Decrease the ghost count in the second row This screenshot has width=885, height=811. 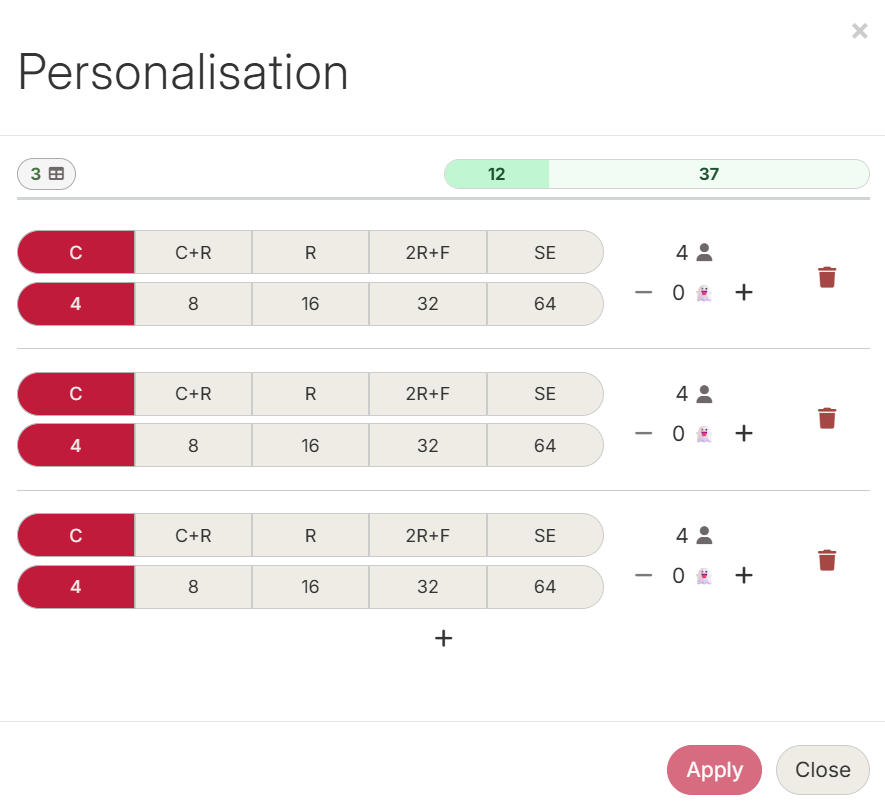coord(643,433)
